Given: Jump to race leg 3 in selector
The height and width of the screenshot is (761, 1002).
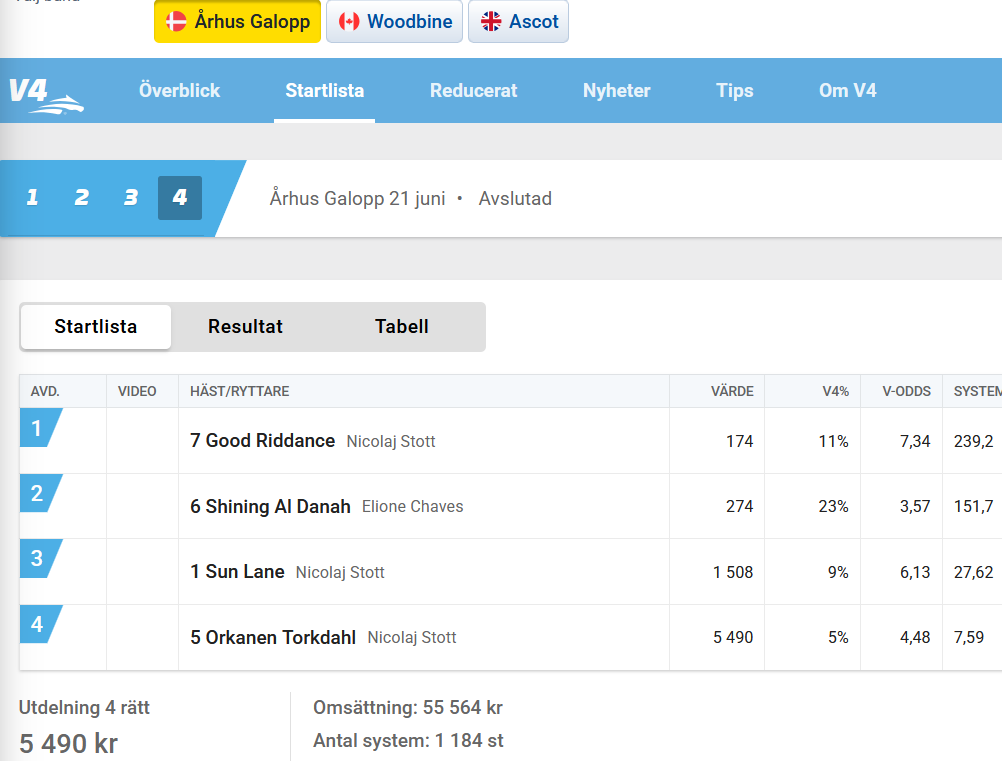Looking at the screenshot, I should [131, 197].
